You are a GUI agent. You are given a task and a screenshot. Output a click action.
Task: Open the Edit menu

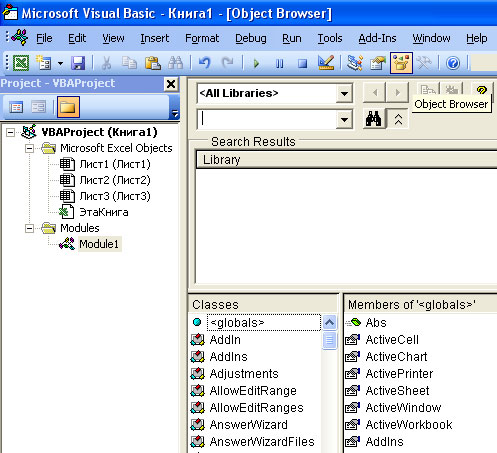(x=77, y=38)
